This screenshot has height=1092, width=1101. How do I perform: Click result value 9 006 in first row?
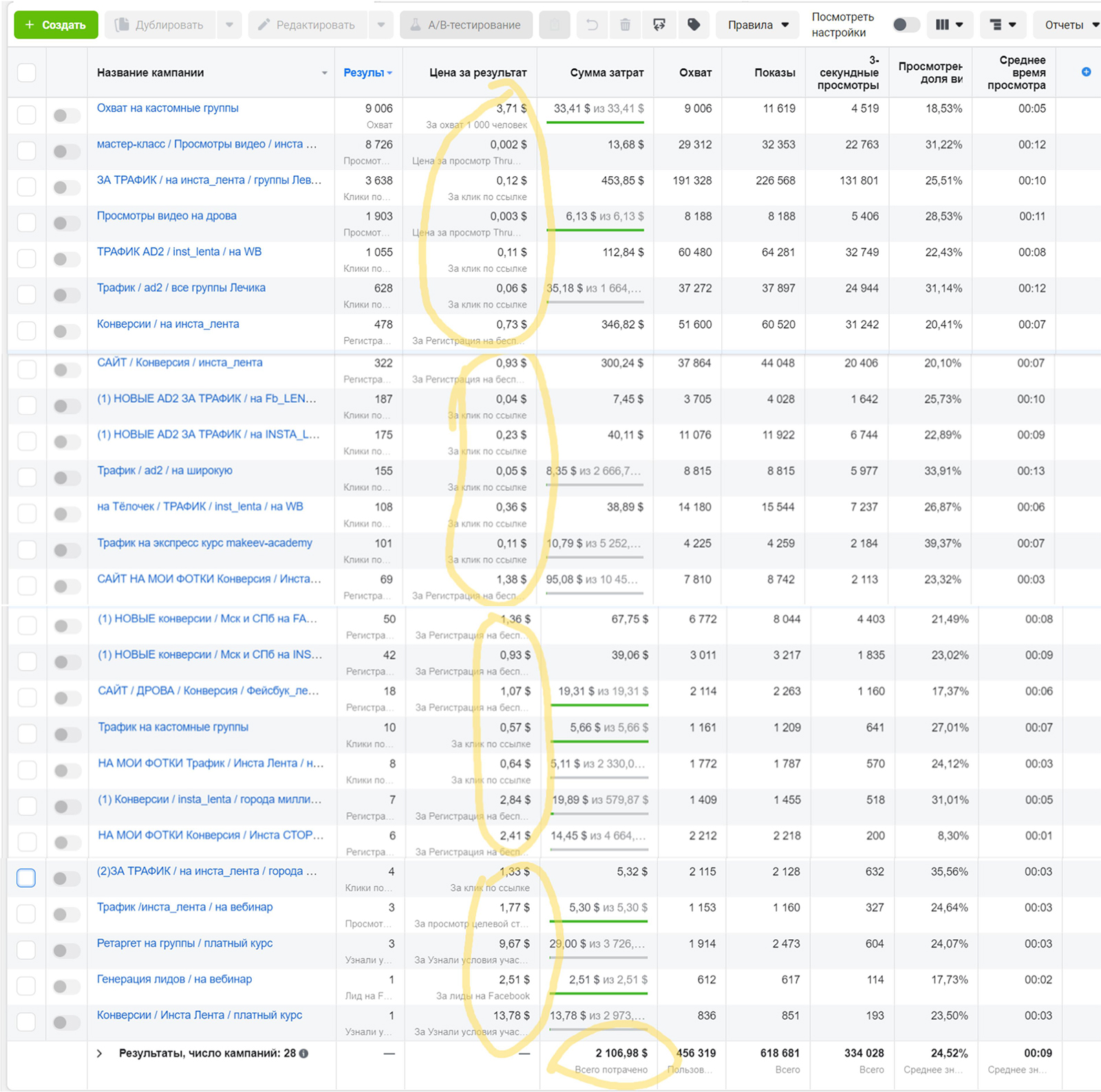click(x=378, y=108)
